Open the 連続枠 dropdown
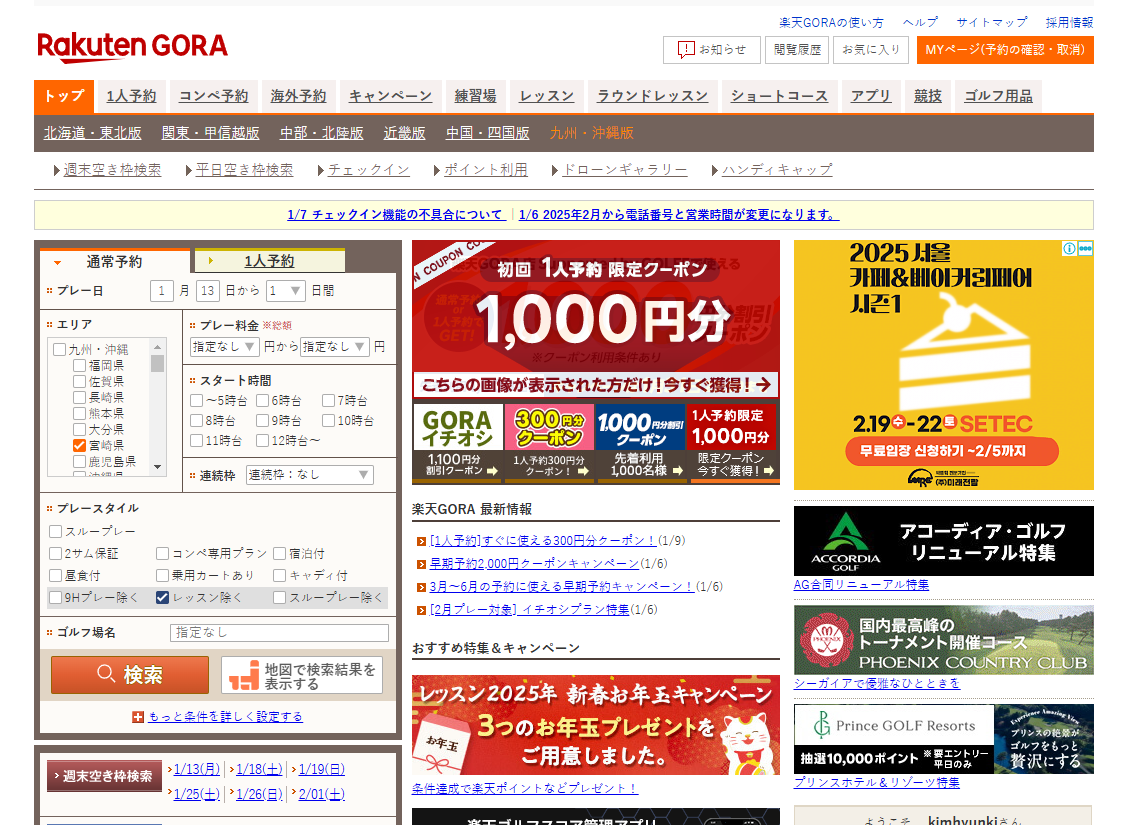This screenshot has height=825, width=1131. click(x=310, y=475)
